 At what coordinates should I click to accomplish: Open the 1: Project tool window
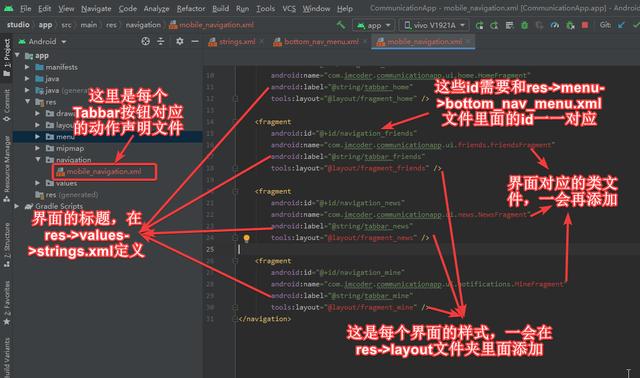[7, 58]
